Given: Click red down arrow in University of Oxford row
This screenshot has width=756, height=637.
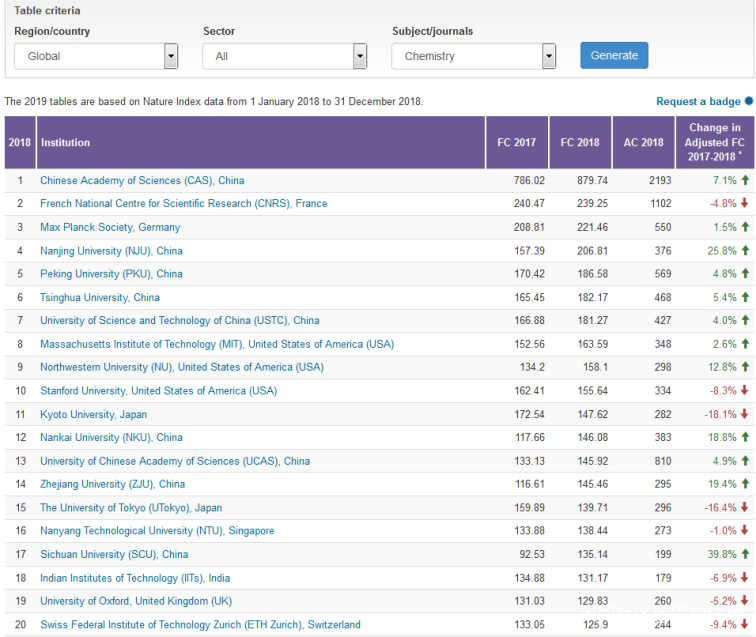Looking at the screenshot, I should pos(745,601).
